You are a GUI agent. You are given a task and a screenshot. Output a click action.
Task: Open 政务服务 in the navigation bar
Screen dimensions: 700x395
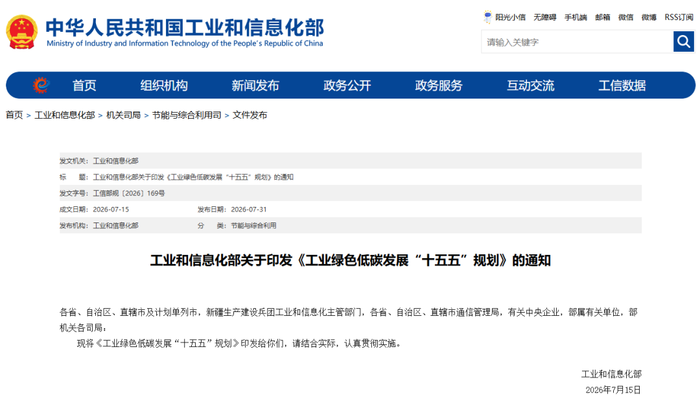tap(439, 85)
